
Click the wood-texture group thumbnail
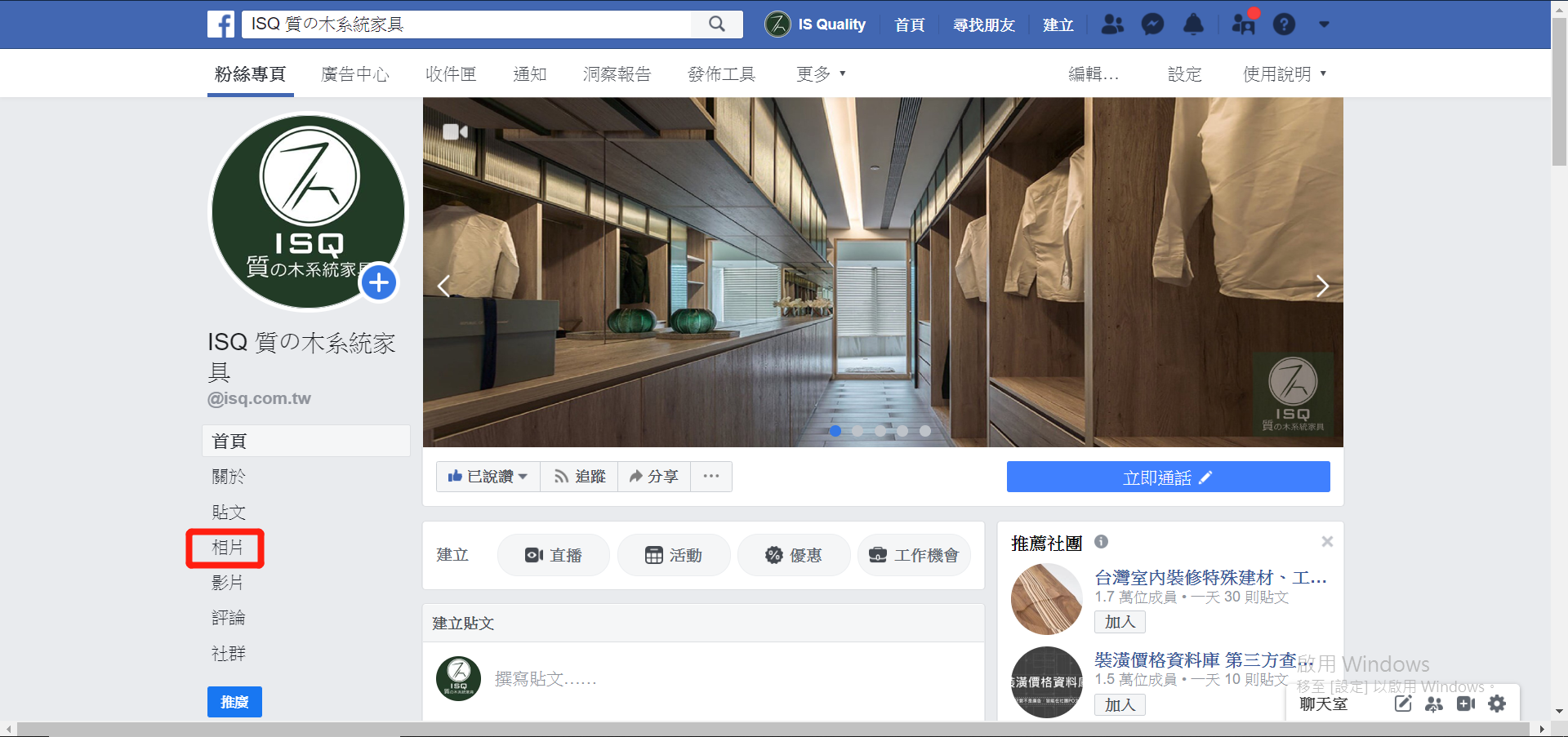click(1047, 599)
